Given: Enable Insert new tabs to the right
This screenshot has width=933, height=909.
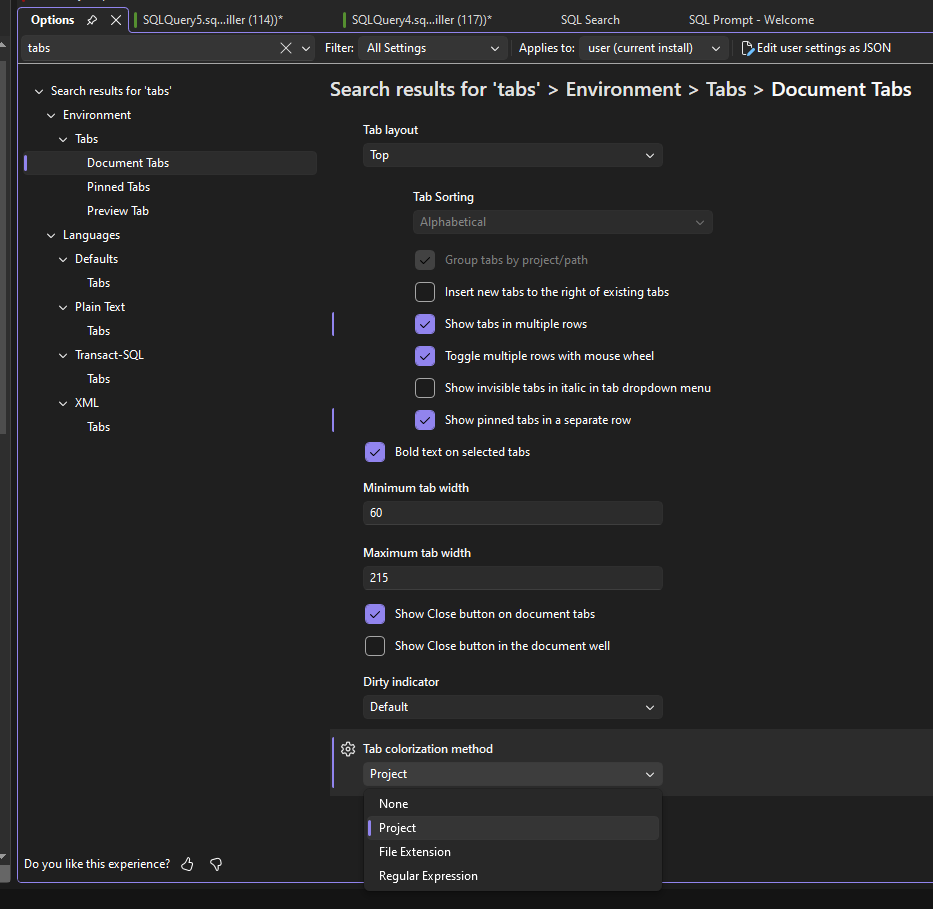Looking at the screenshot, I should click(x=425, y=292).
